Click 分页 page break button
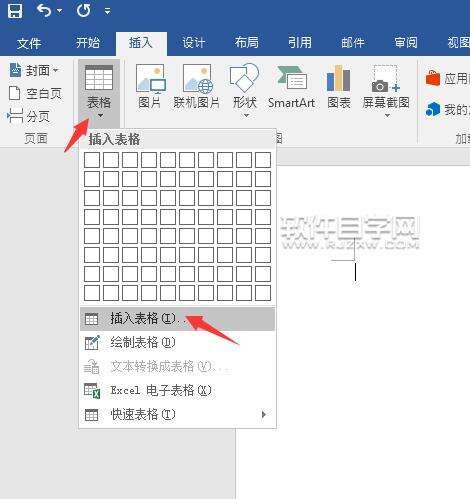Viewport: 470px width, 499px height. point(29,116)
